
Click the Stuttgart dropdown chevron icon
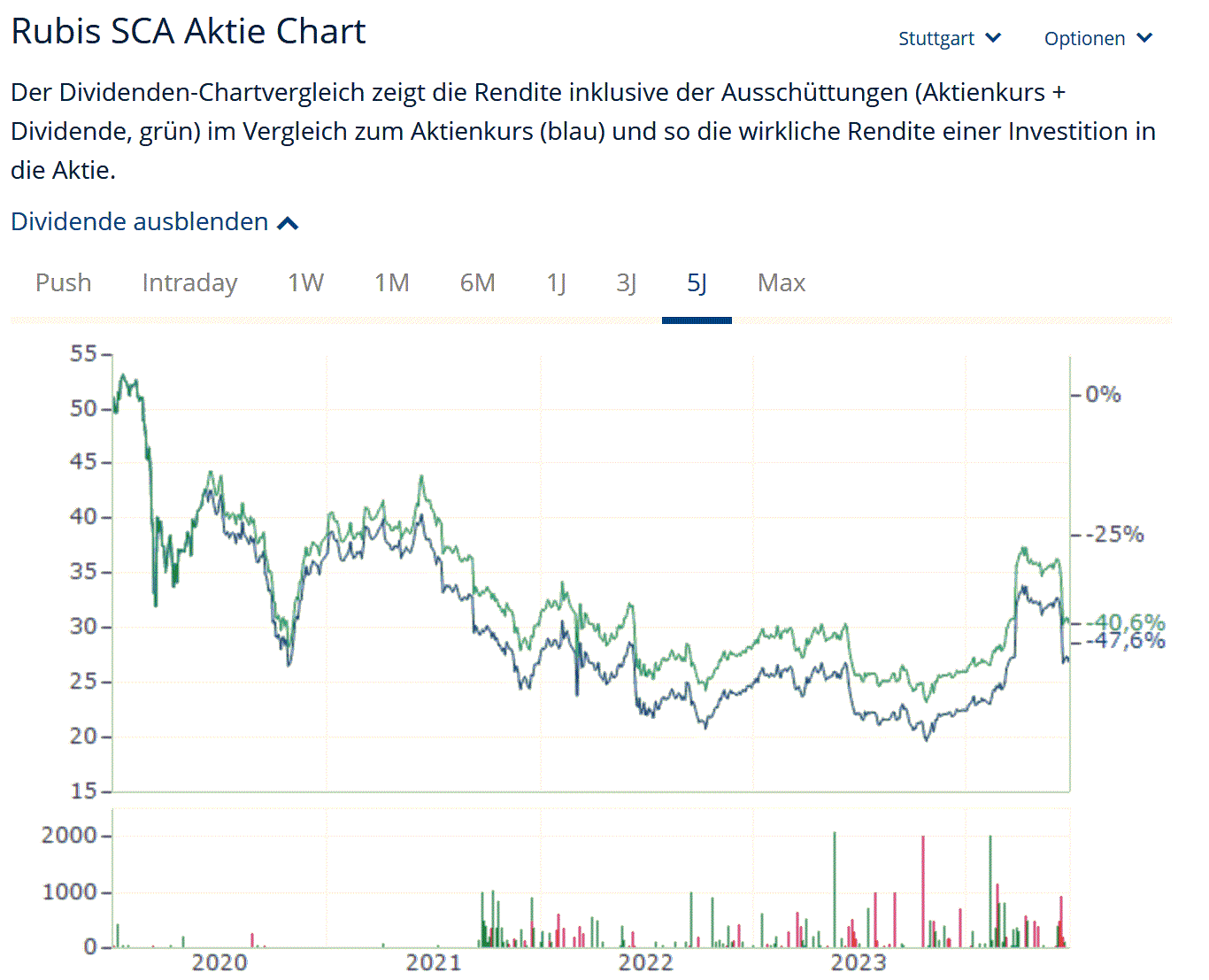click(993, 38)
